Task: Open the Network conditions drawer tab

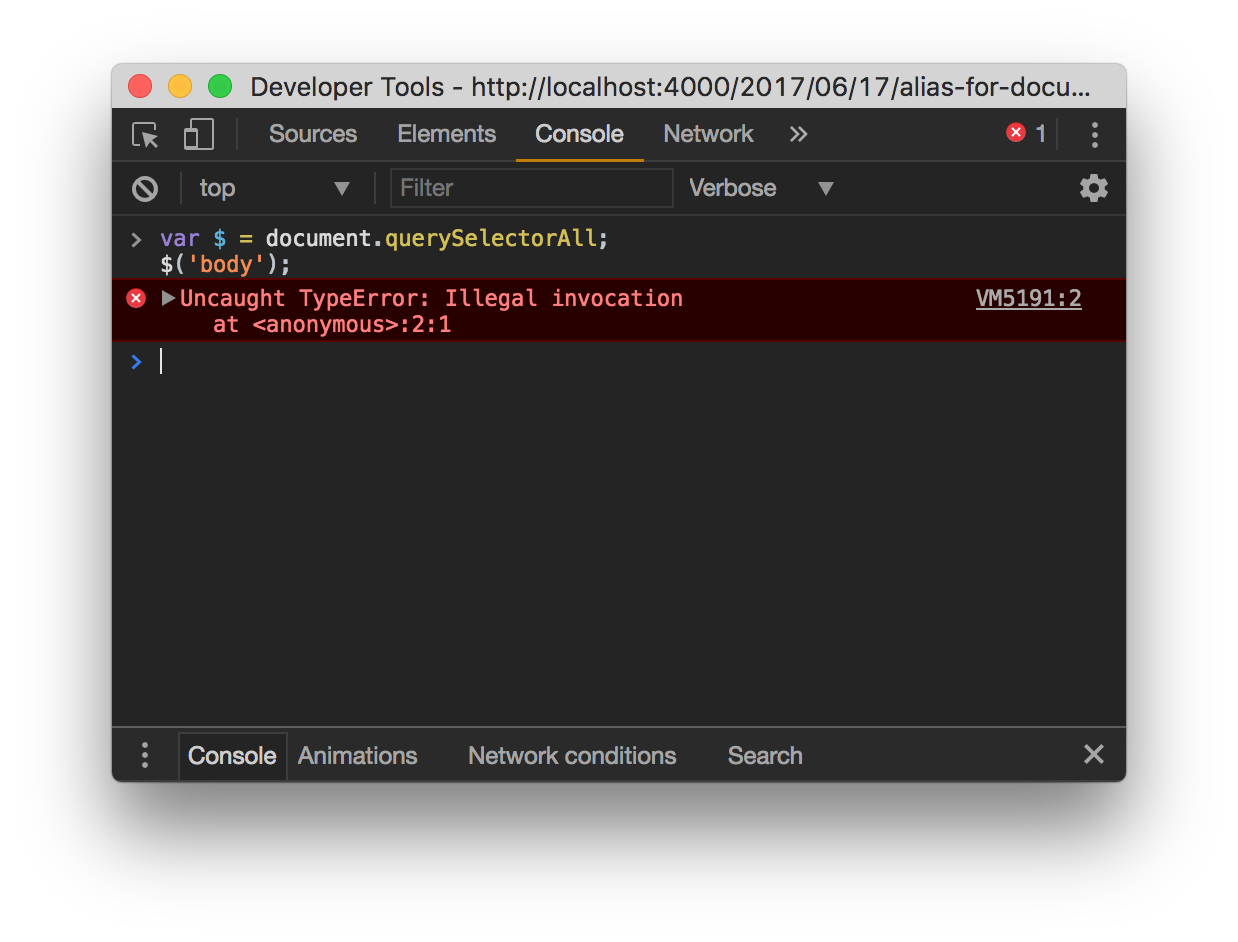Action: coord(572,756)
